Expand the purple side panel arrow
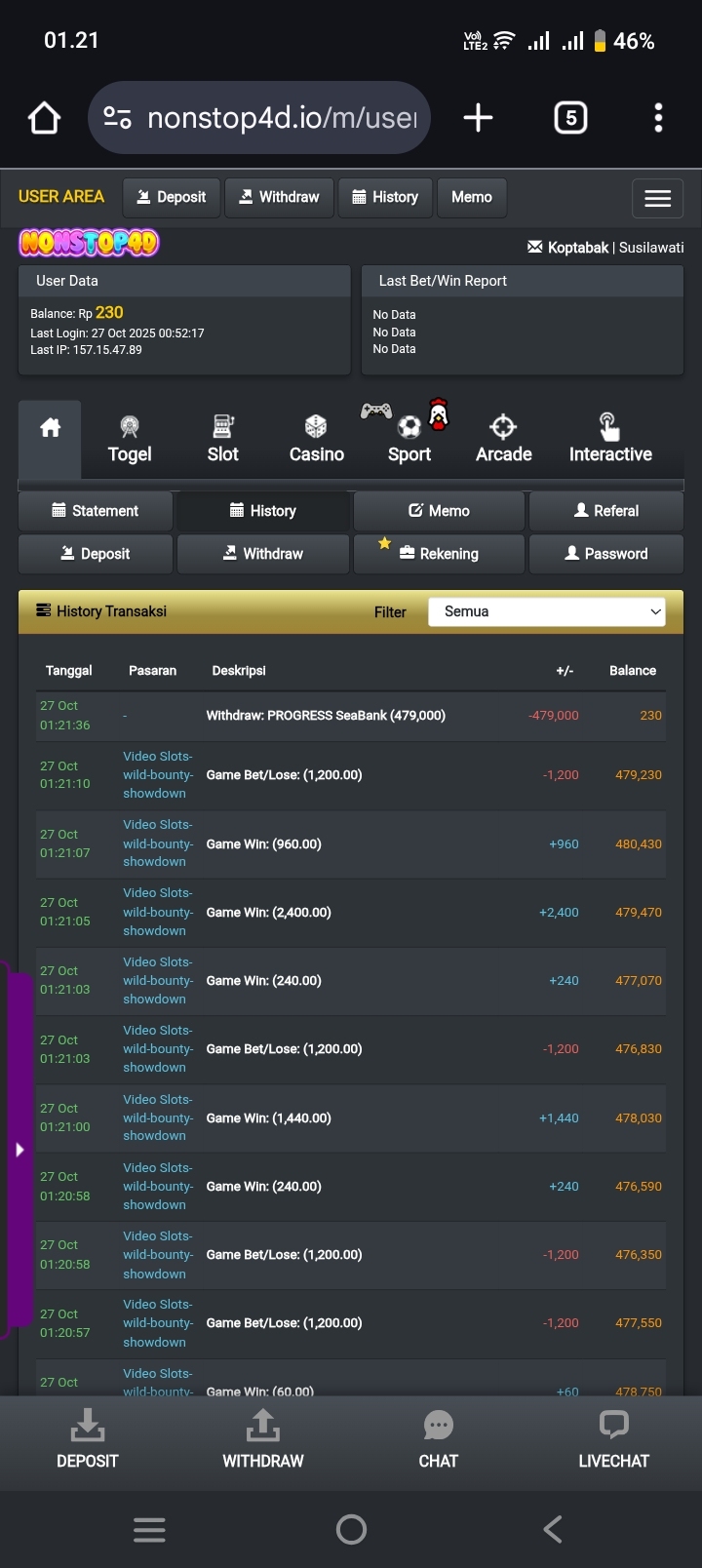This screenshot has height=1568, width=702. click(x=19, y=1150)
